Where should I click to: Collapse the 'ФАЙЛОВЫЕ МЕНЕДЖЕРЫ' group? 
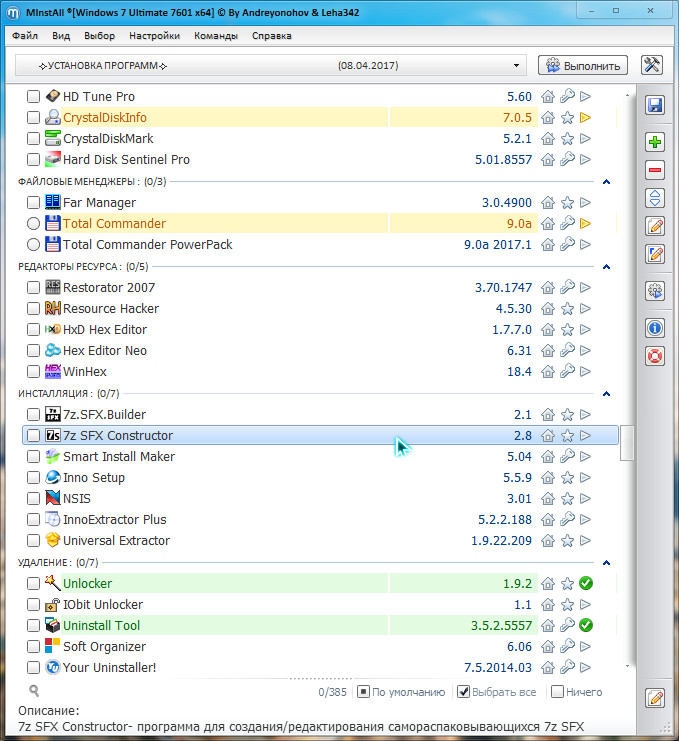coord(607,181)
